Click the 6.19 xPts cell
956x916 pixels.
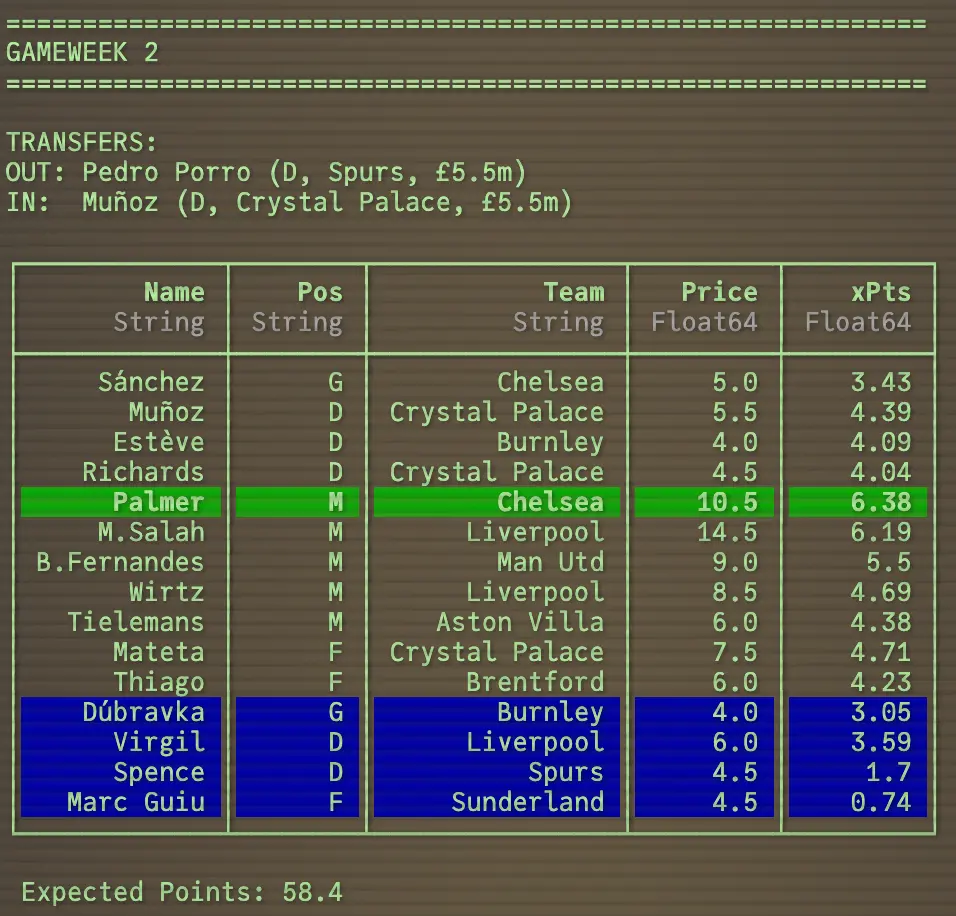[x=881, y=532]
